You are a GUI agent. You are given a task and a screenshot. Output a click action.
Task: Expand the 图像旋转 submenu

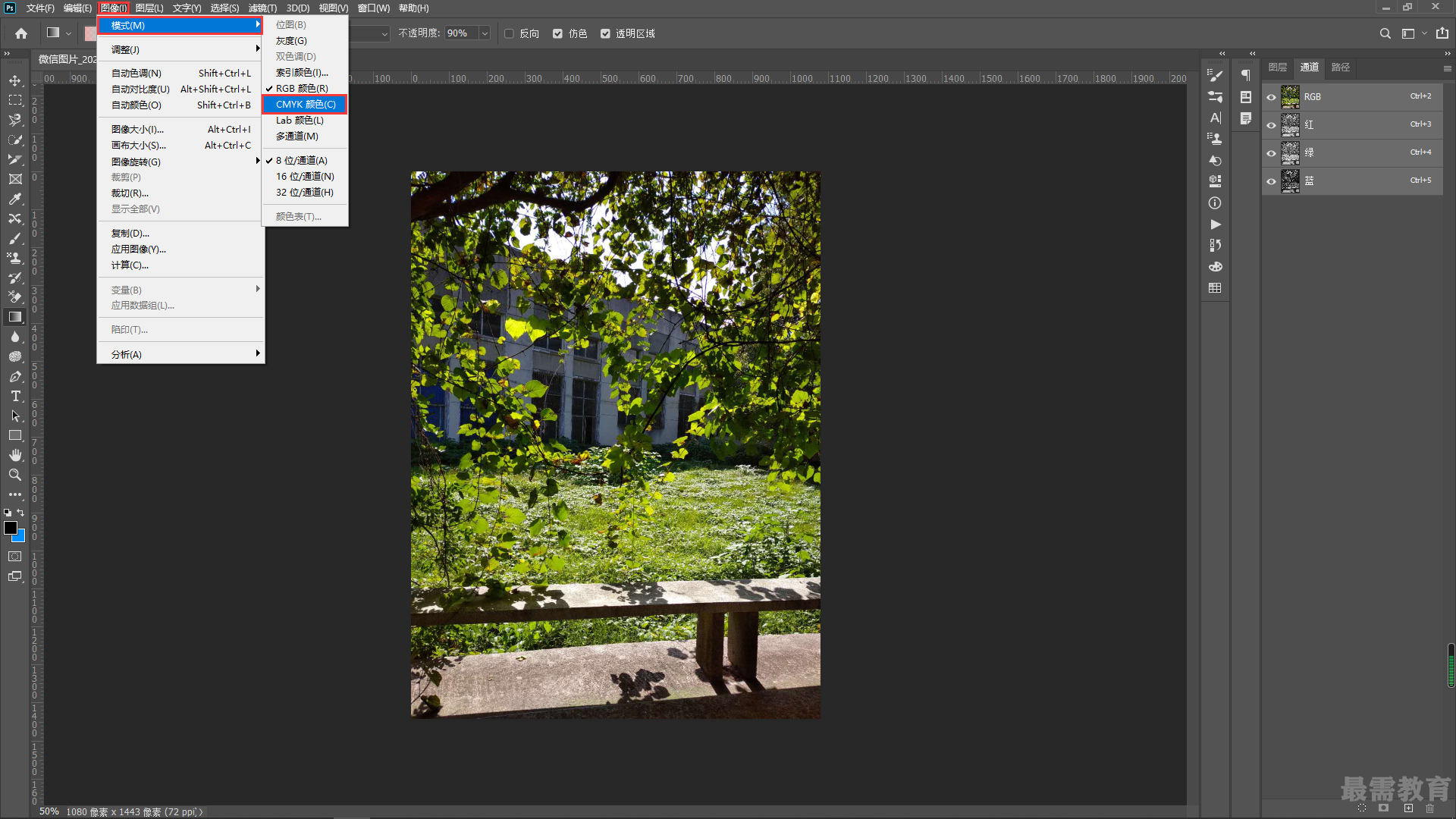(180, 162)
